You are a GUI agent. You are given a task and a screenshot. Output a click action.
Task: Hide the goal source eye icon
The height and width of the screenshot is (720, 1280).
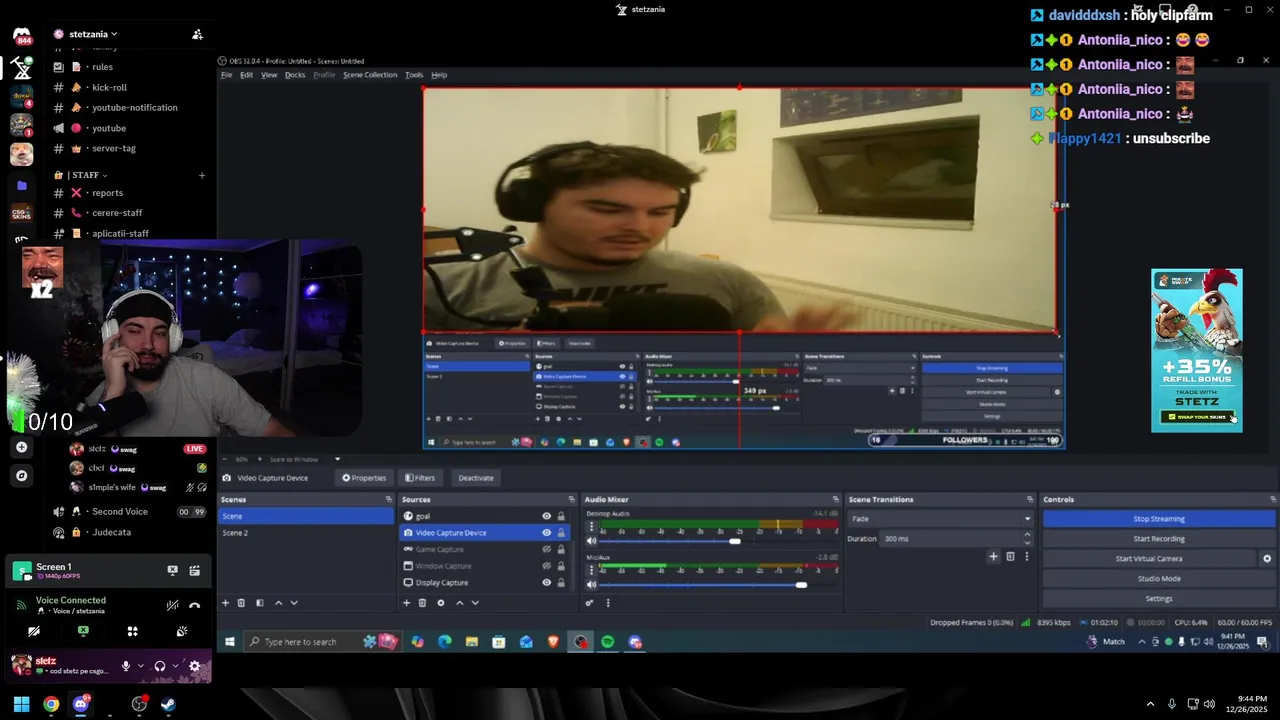(546, 516)
